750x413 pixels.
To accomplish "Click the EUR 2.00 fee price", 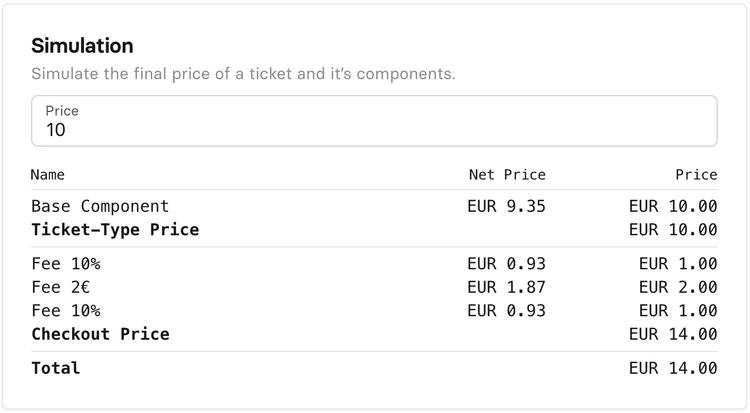I will (678, 287).
